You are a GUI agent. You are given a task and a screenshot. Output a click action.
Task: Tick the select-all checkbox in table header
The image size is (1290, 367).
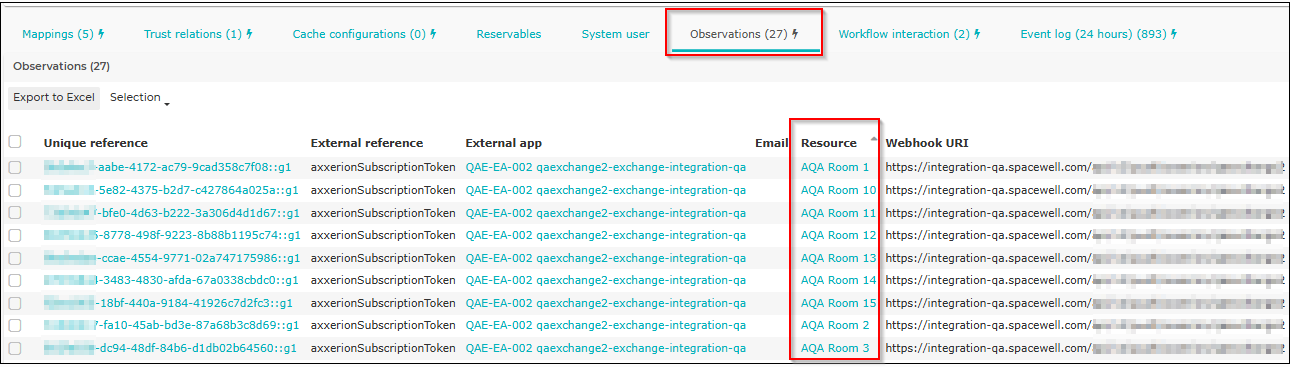15,142
